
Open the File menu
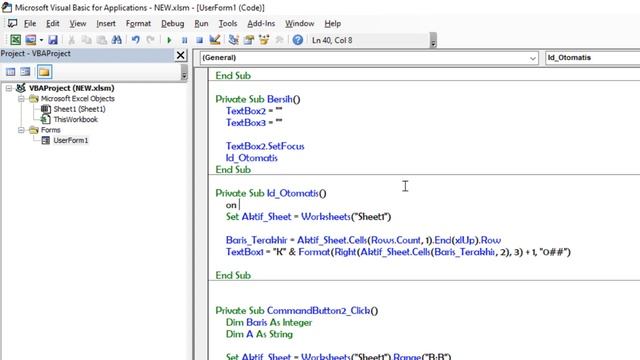point(30,24)
